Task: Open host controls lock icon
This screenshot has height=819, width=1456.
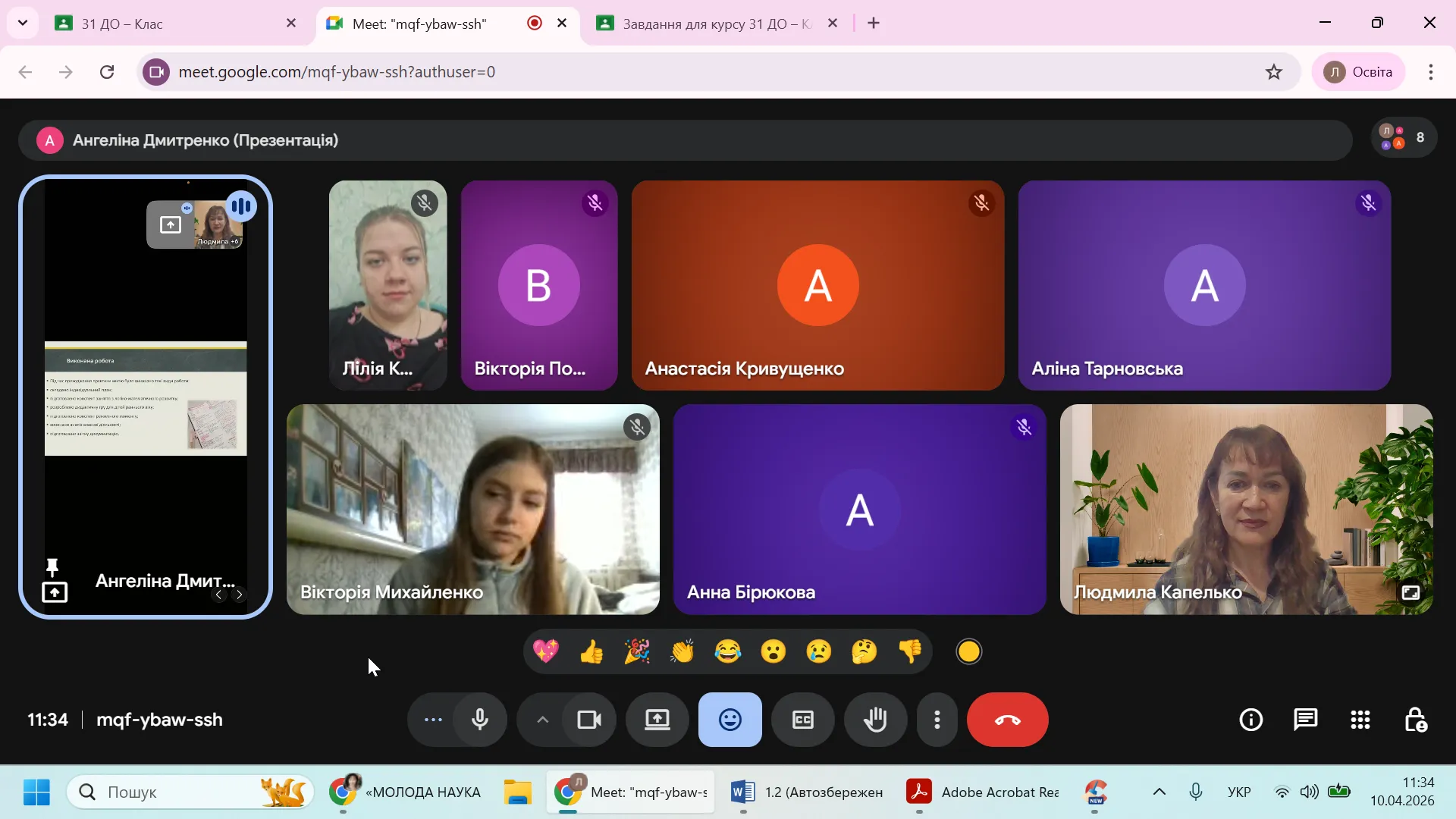Action: pos(1415,720)
